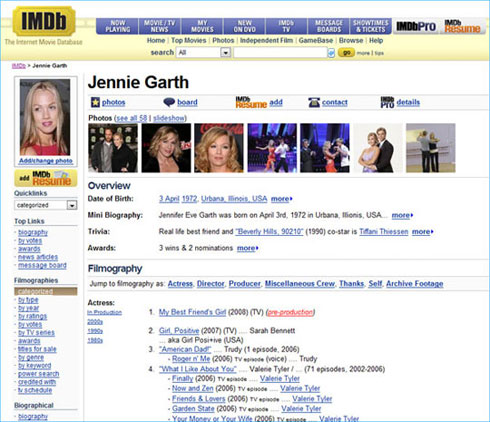Open the power search sidebar link
490x422 pixels.
39,374
